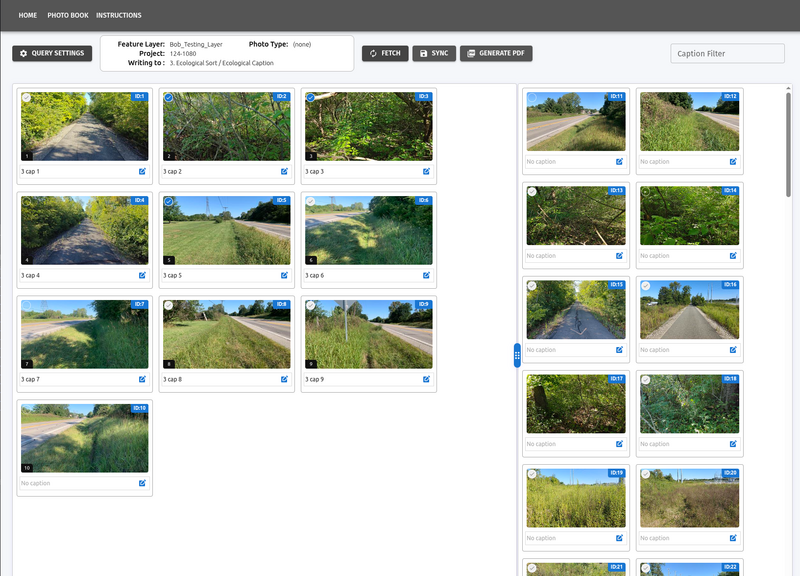The image size is (800, 576).
Task: Open the caption editor for photo "3 cap 1"
Action: pyautogui.click(x=144, y=169)
